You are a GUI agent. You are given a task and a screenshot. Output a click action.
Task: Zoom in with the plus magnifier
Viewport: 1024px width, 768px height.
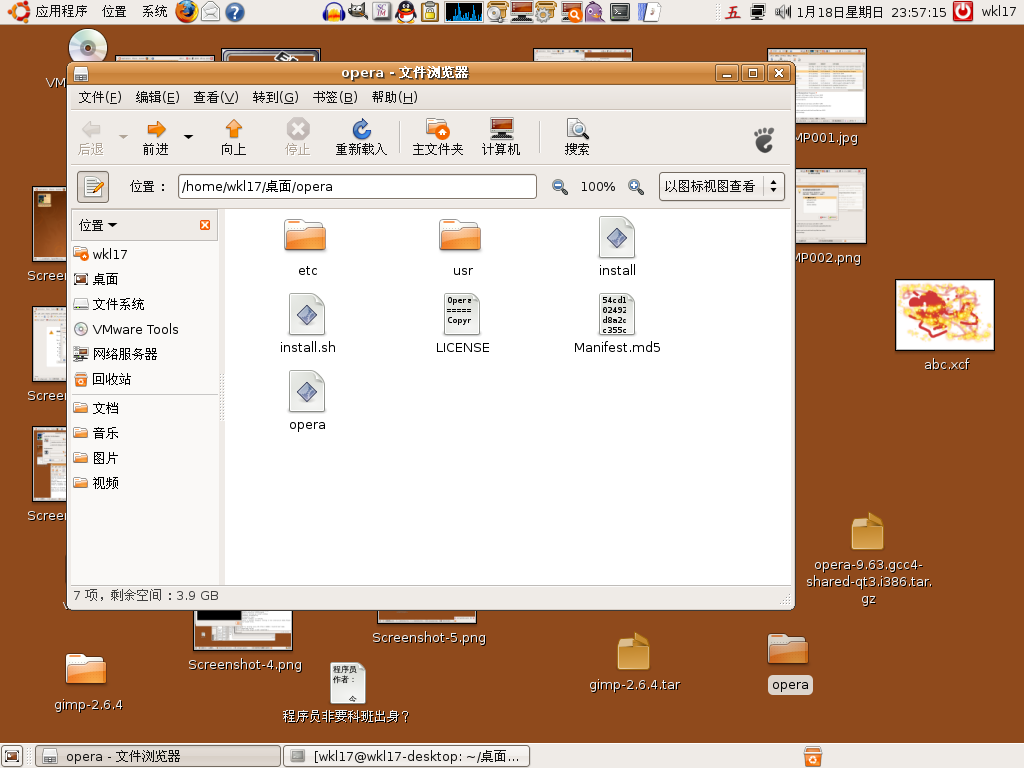point(635,187)
